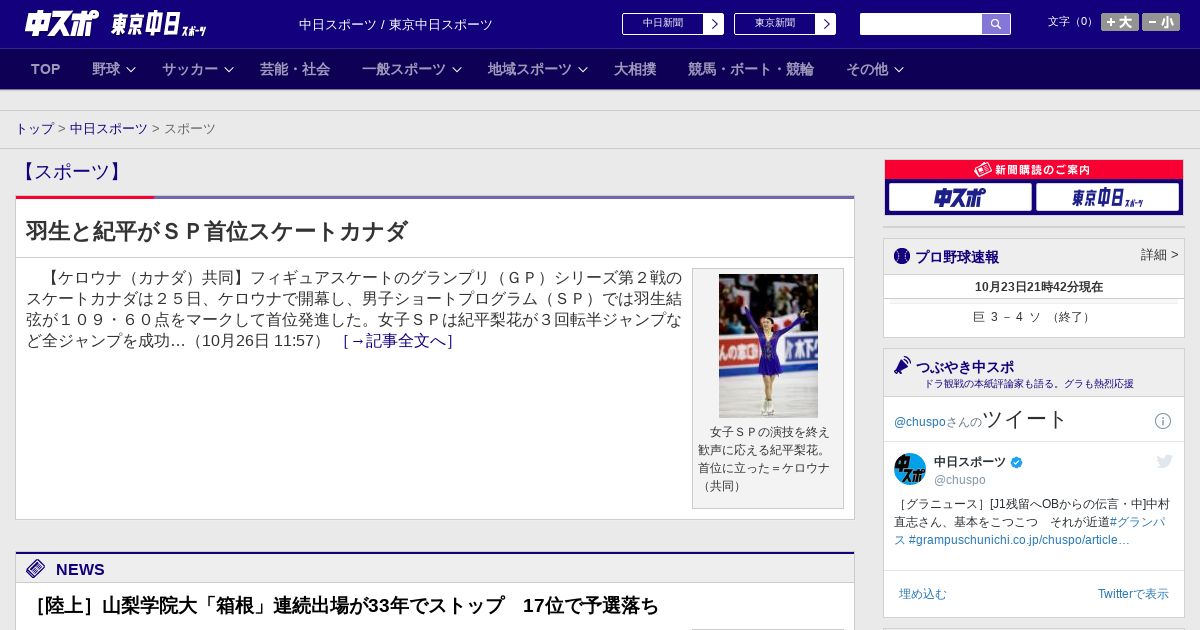Expand the 地域スポーツ dropdown menu

click(x=538, y=69)
